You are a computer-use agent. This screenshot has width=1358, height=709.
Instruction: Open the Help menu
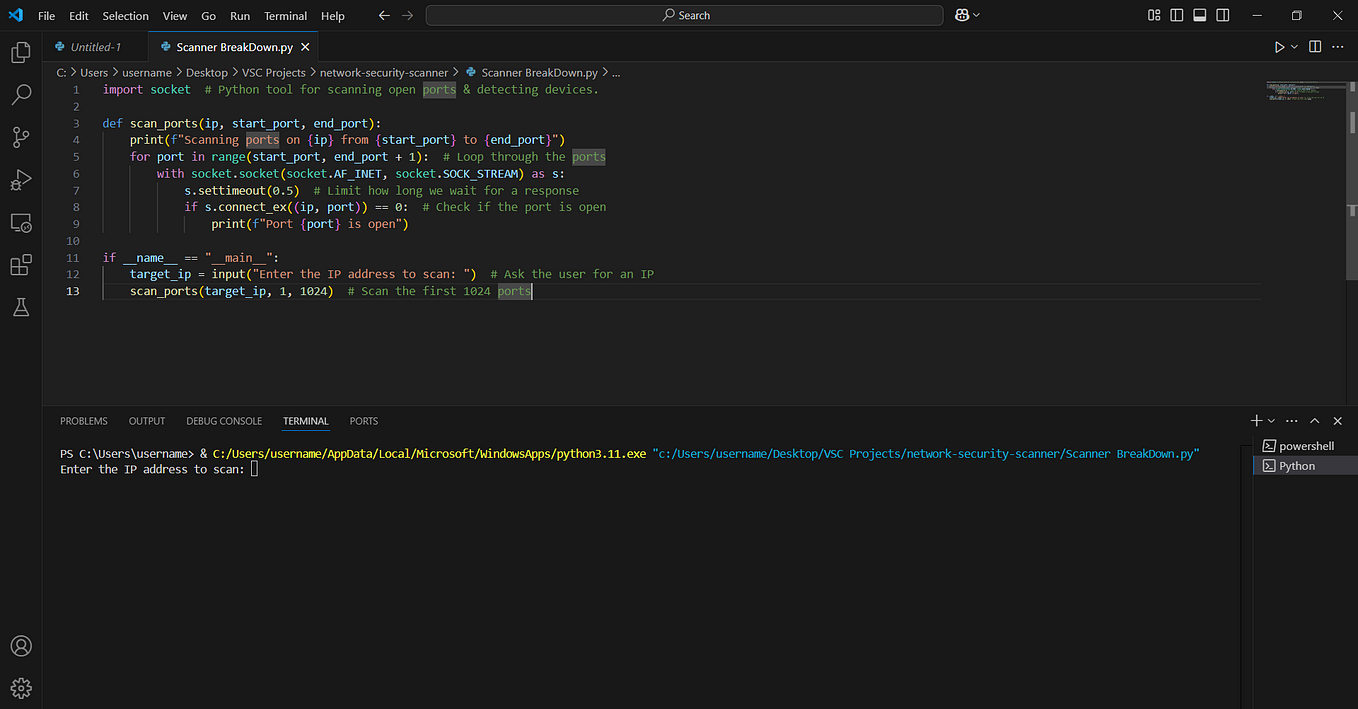click(x=333, y=15)
